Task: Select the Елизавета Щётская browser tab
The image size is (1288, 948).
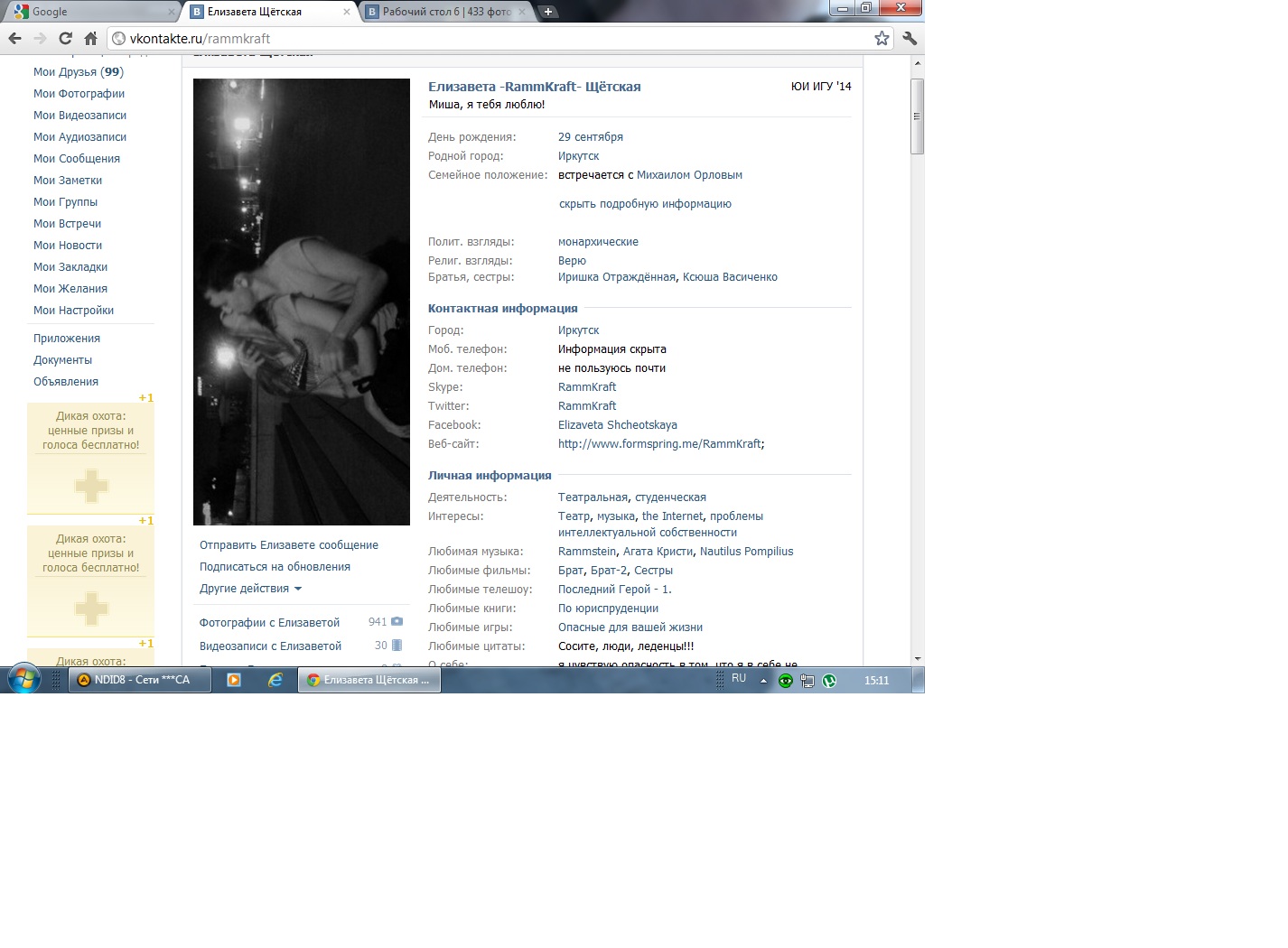Action: [269, 12]
